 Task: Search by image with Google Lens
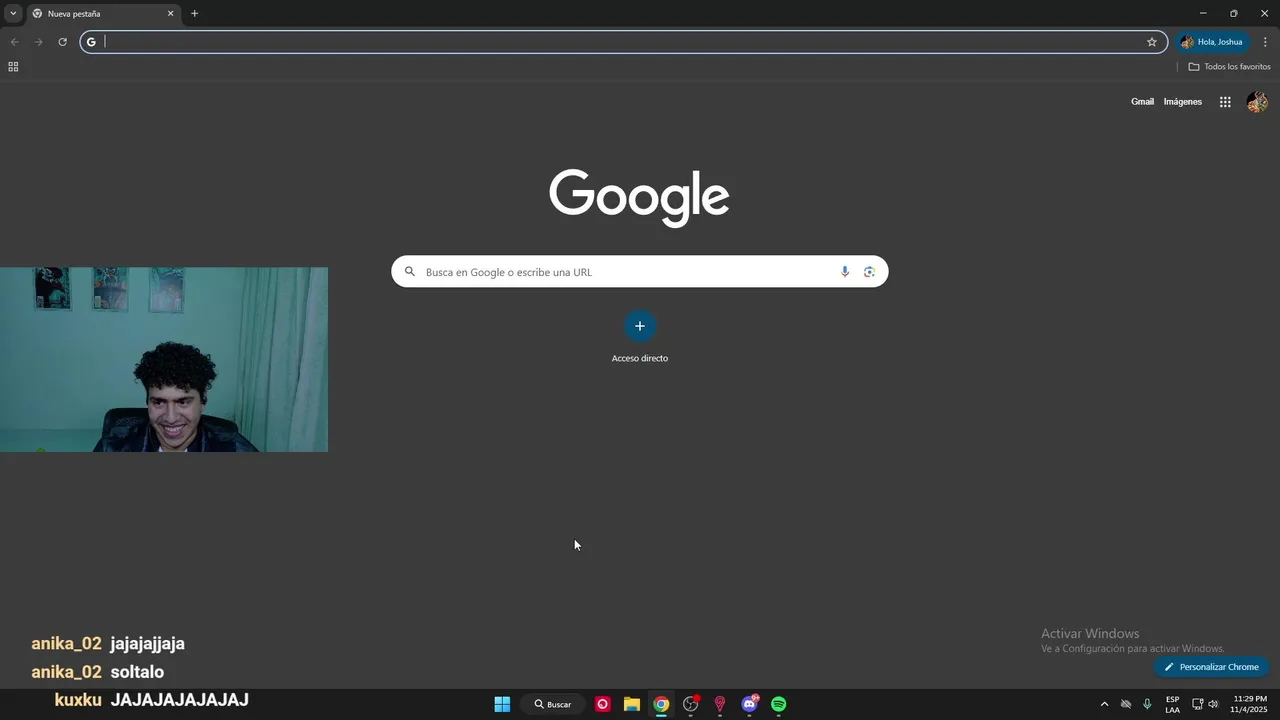click(x=869, y=272)
